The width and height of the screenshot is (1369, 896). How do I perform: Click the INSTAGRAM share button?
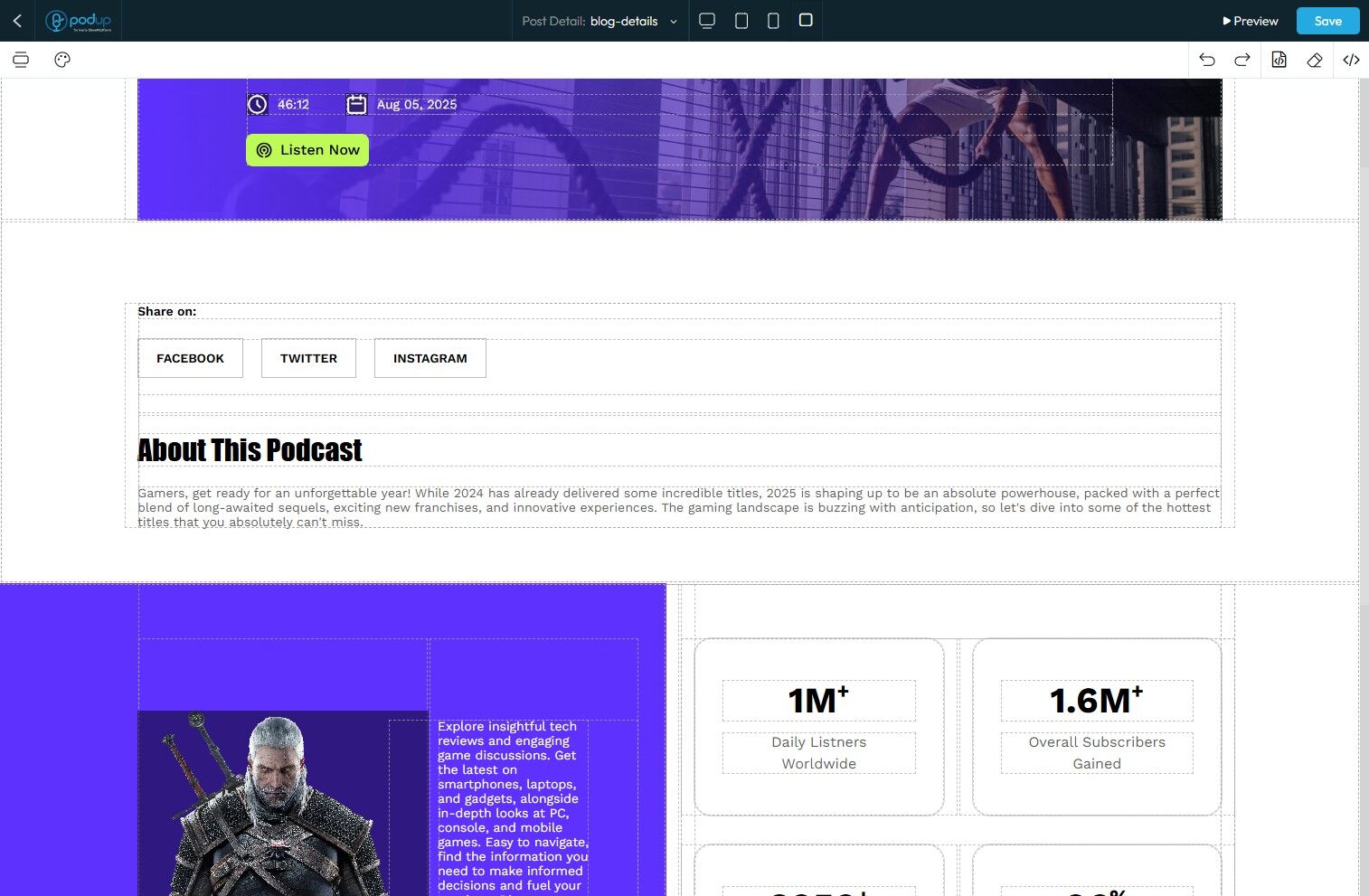click(430, 358)
